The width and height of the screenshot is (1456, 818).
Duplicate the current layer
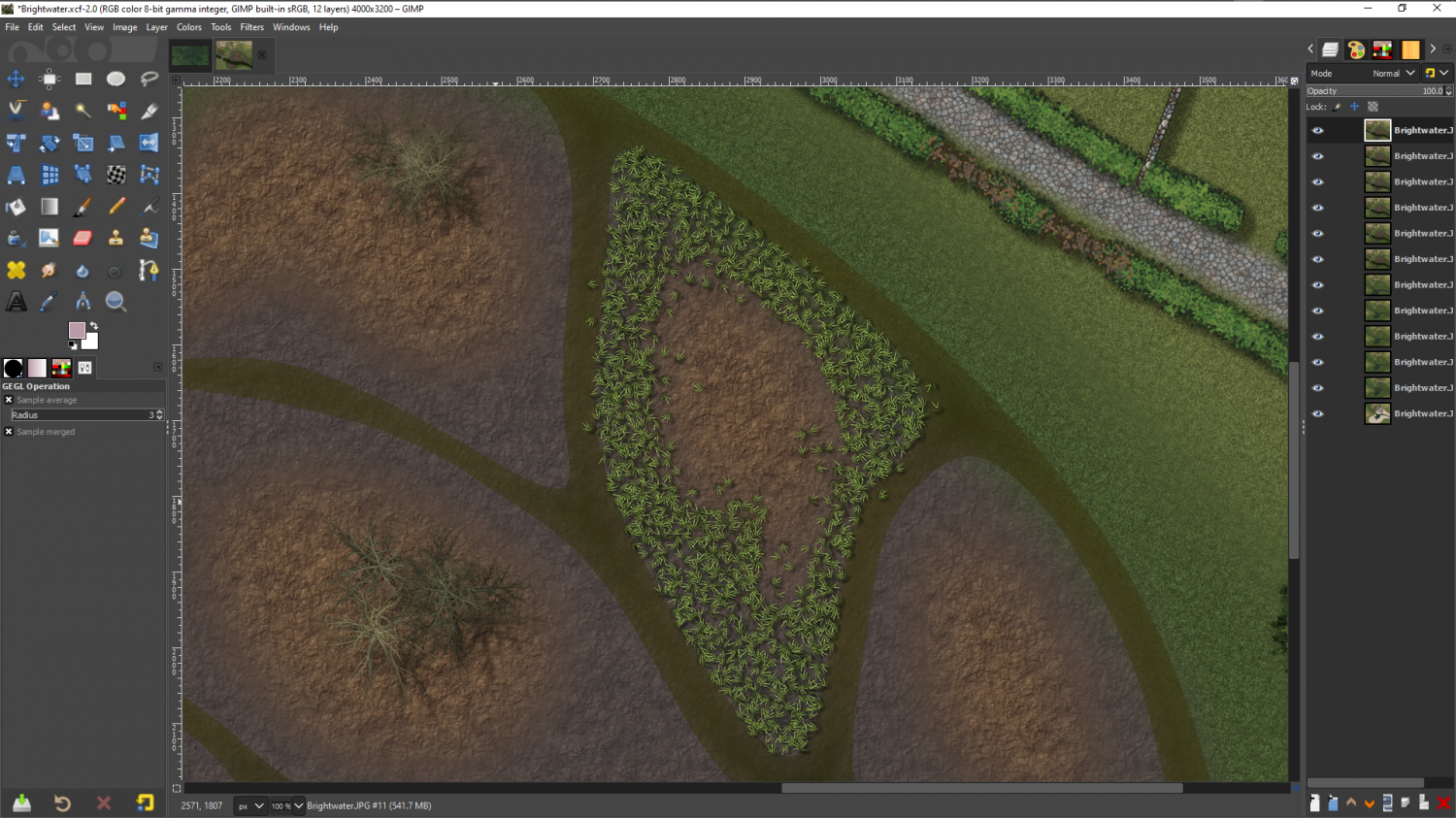[x=1388, y=803]
